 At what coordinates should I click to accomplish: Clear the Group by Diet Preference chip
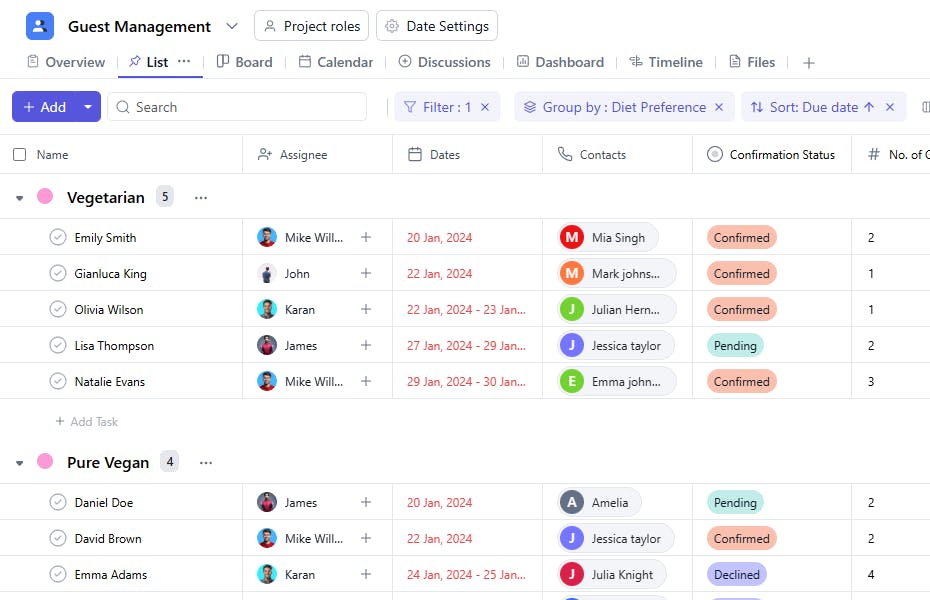(719, 107)
